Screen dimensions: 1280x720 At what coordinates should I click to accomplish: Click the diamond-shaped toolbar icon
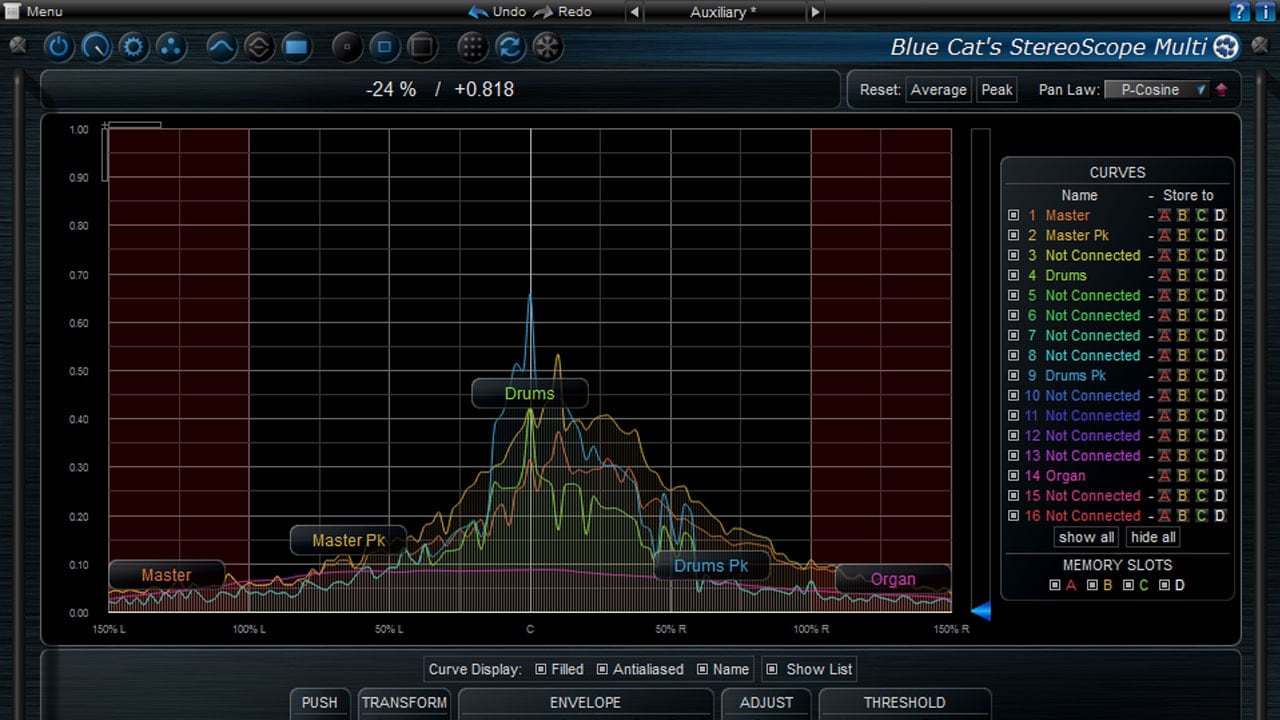pos(258,46)
